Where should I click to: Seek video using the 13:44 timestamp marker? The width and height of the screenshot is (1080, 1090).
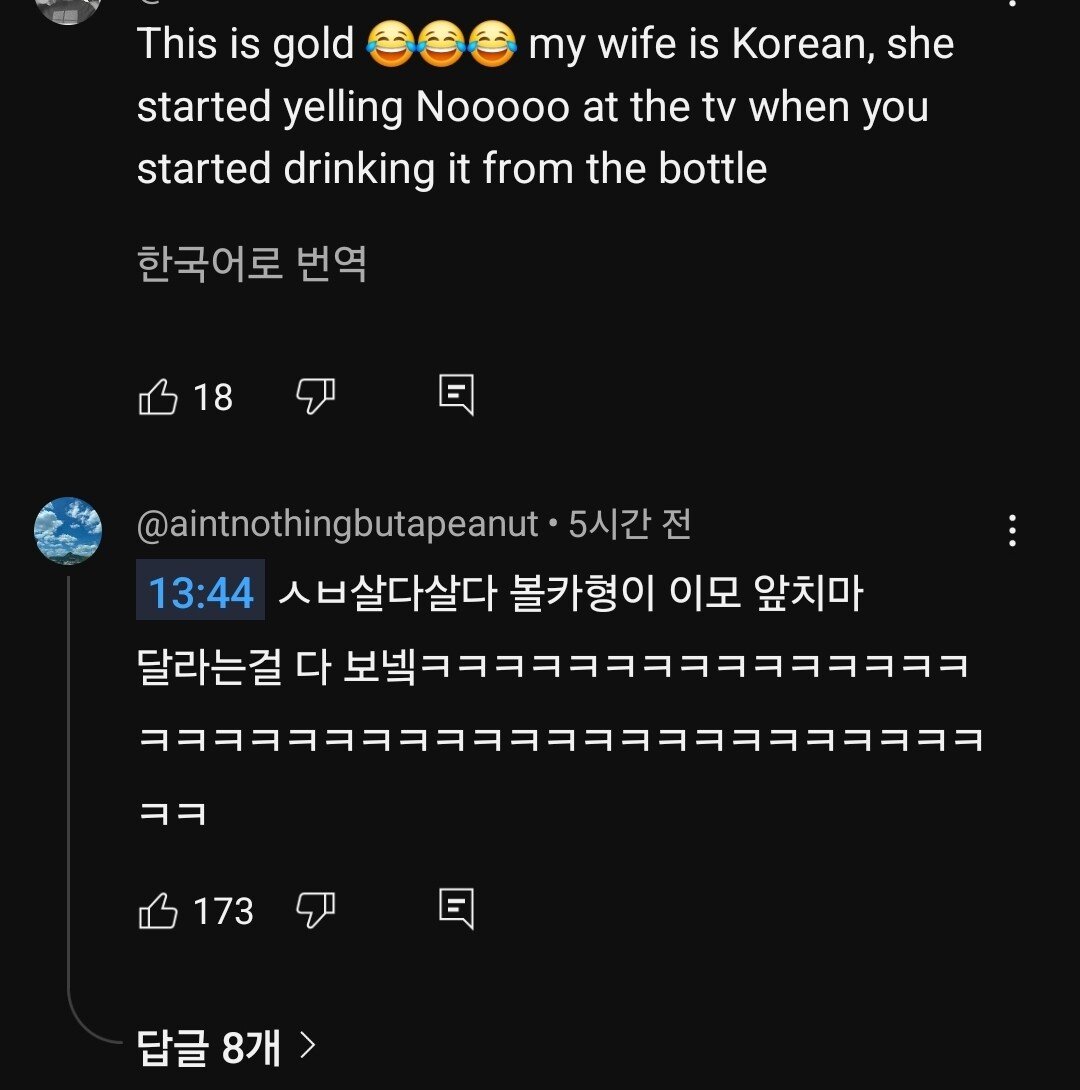(198, 592)
